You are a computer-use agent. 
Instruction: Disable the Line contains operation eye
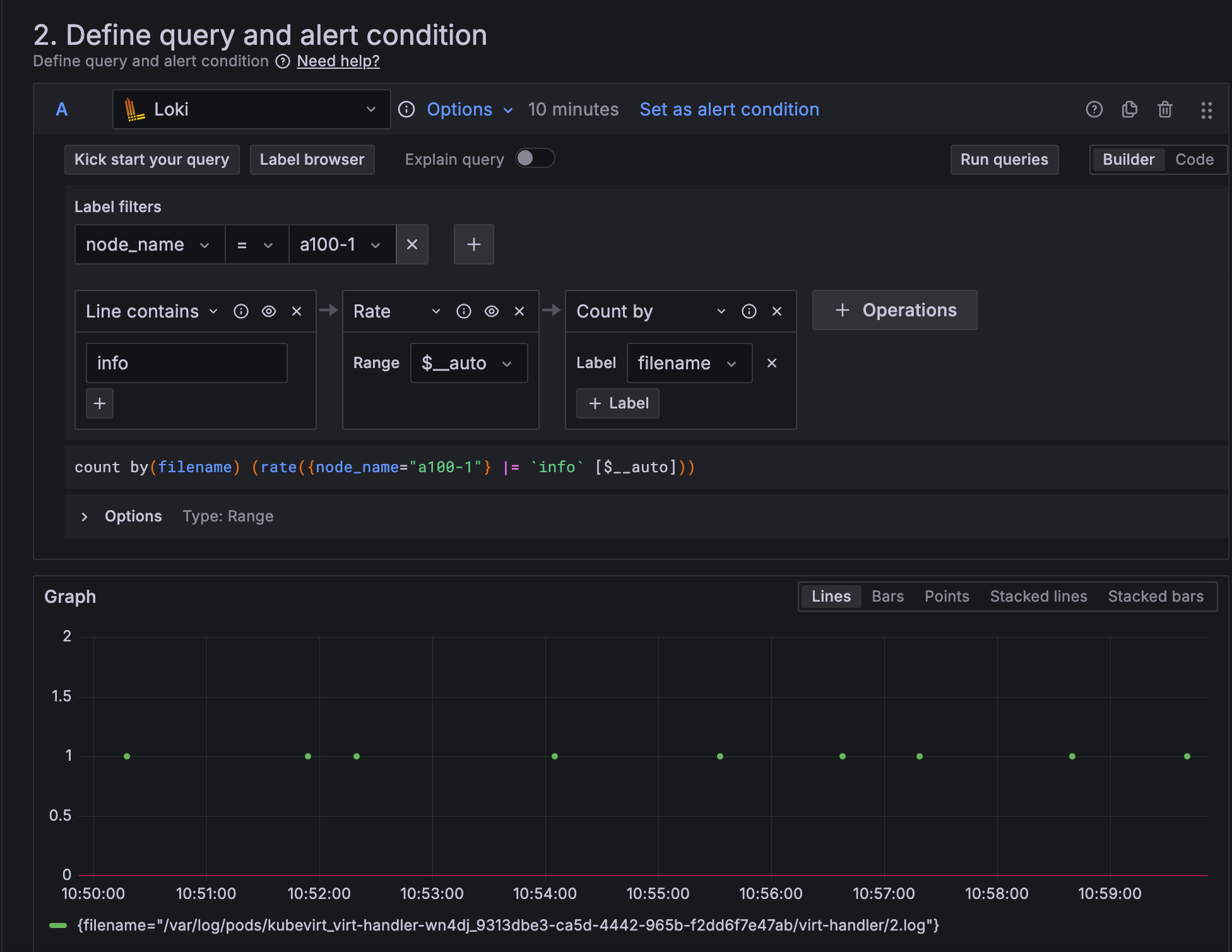point(269,311)
